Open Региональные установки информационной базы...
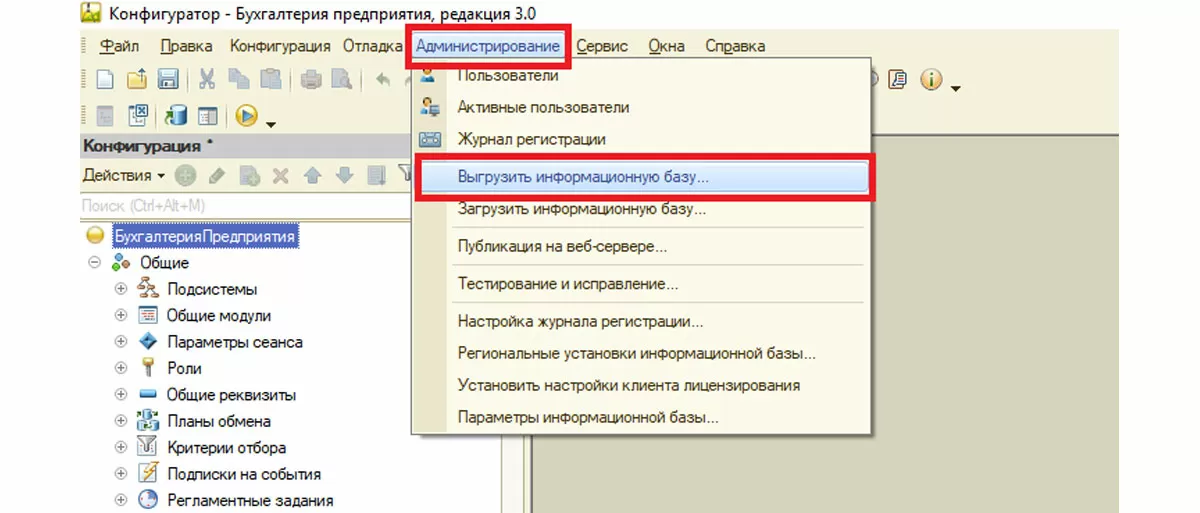The width and height of the screenshot is (1200, 513). 641,354
